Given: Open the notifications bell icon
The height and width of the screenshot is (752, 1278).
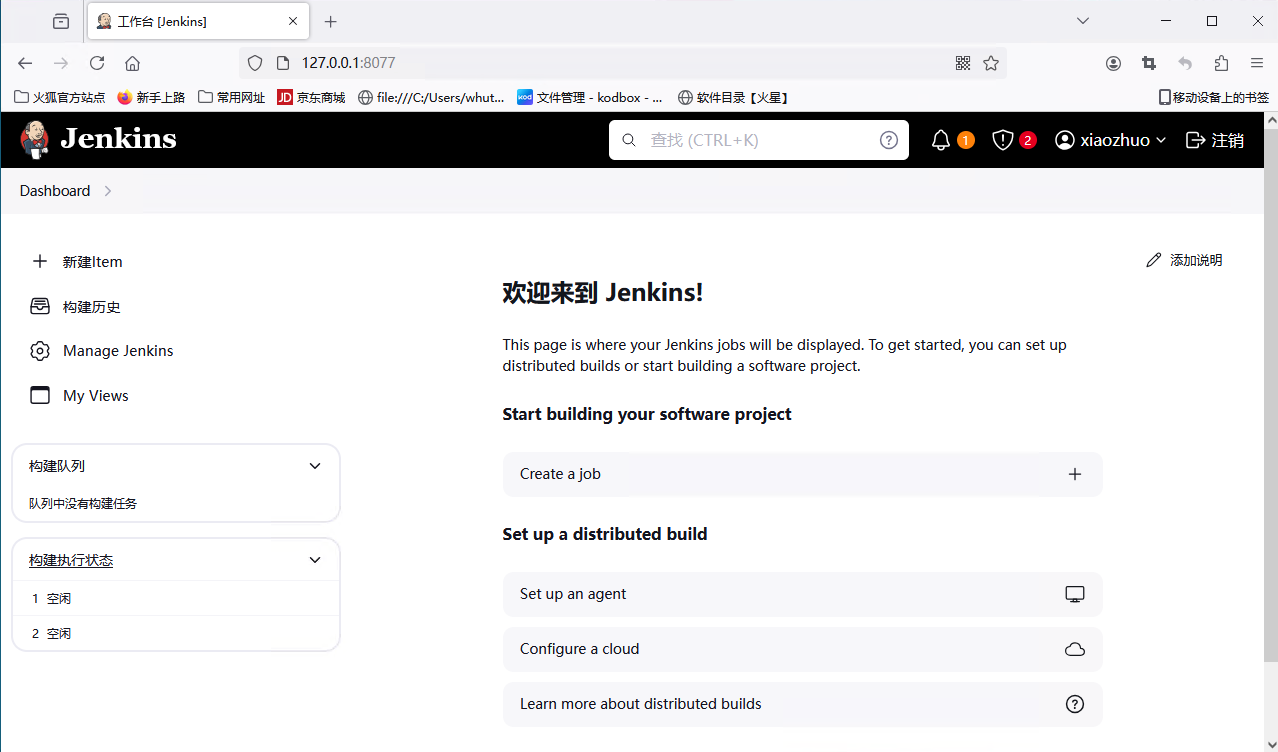Looking at the screenshot, I should coord(940,140).
